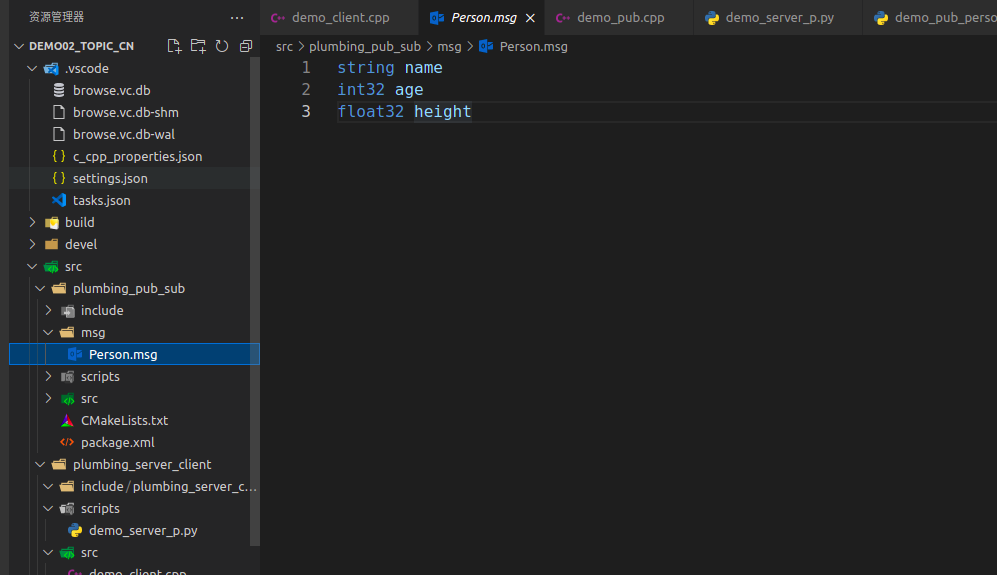Open tasks.json file
This screenshot has height=575, width=997.
click(x=101, y=200)
